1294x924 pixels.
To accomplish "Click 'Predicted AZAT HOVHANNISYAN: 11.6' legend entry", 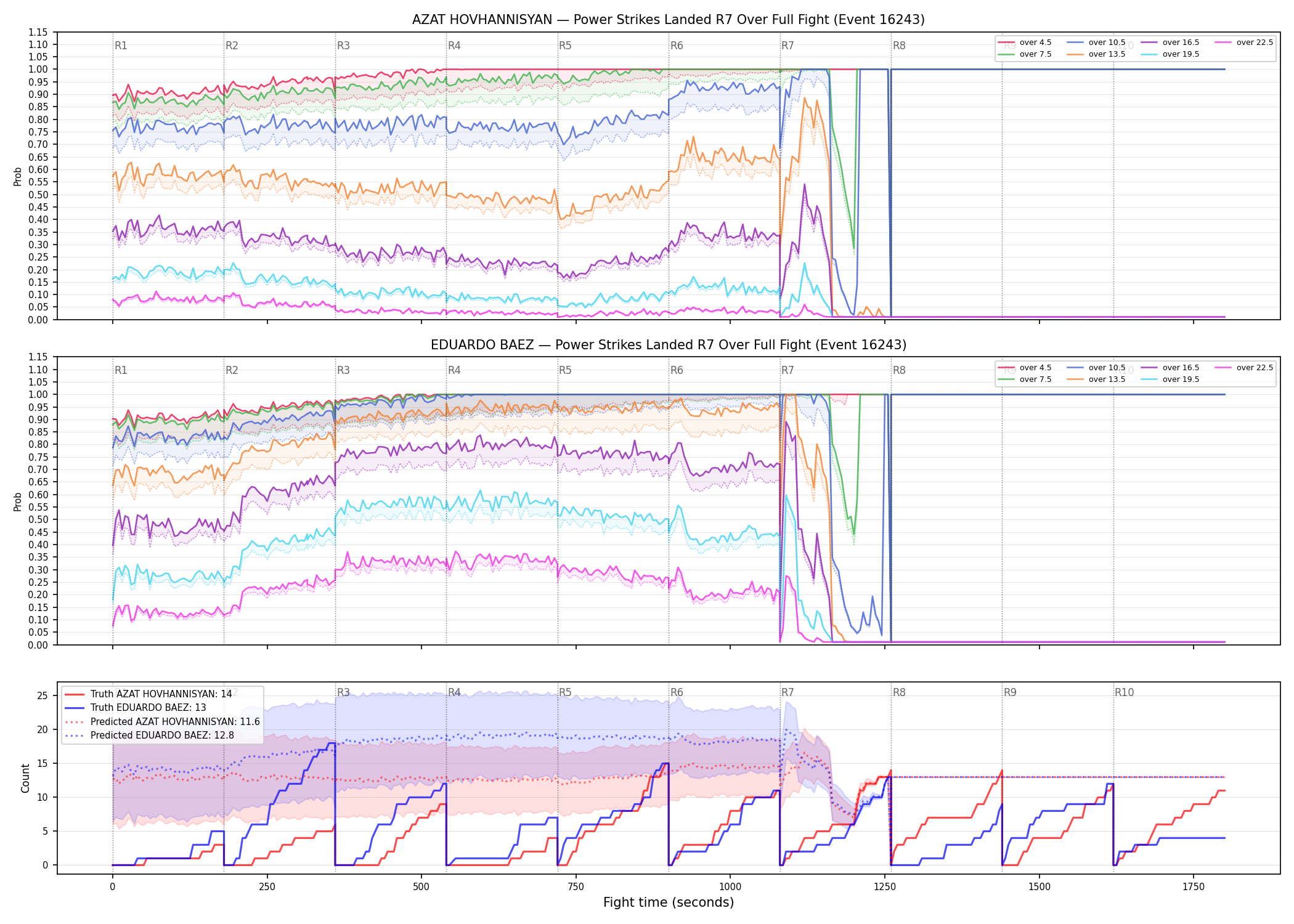I will tap(162, 721).
